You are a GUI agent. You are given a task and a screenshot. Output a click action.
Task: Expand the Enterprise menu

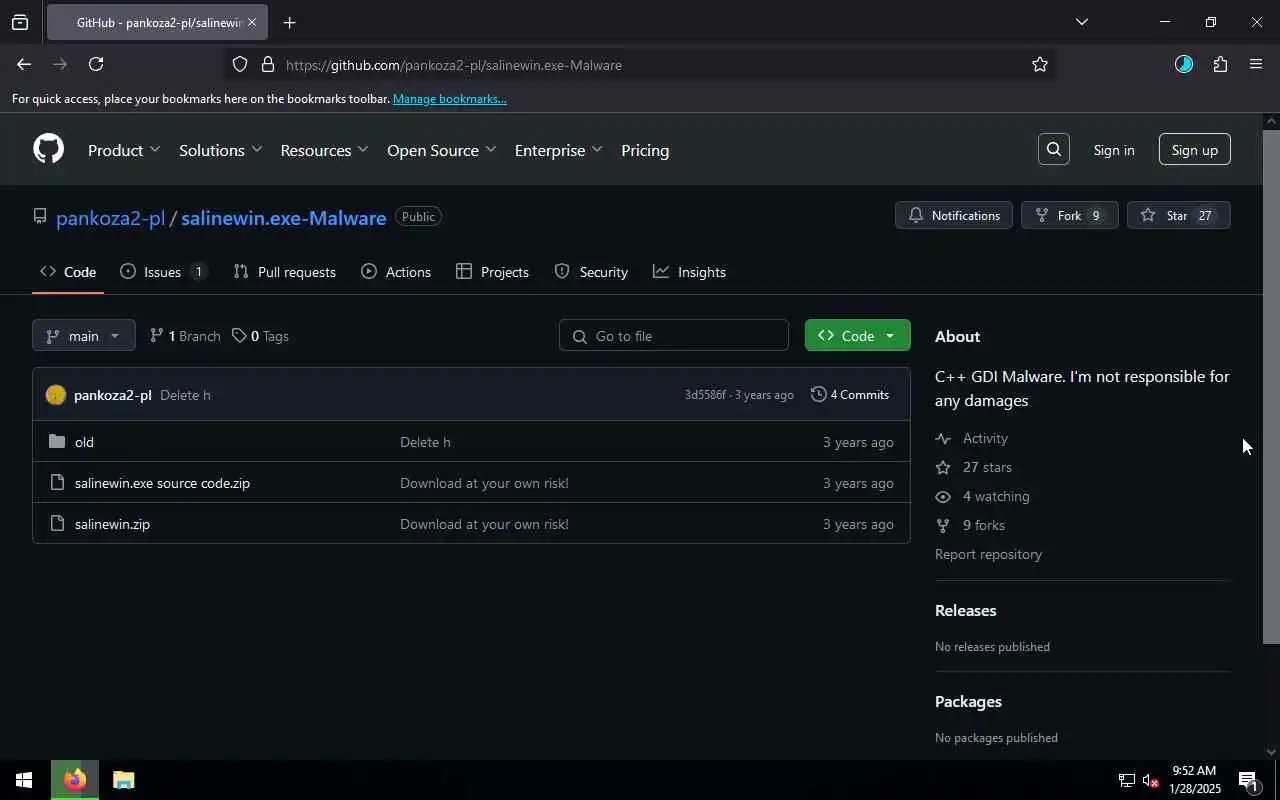point(558,150)
